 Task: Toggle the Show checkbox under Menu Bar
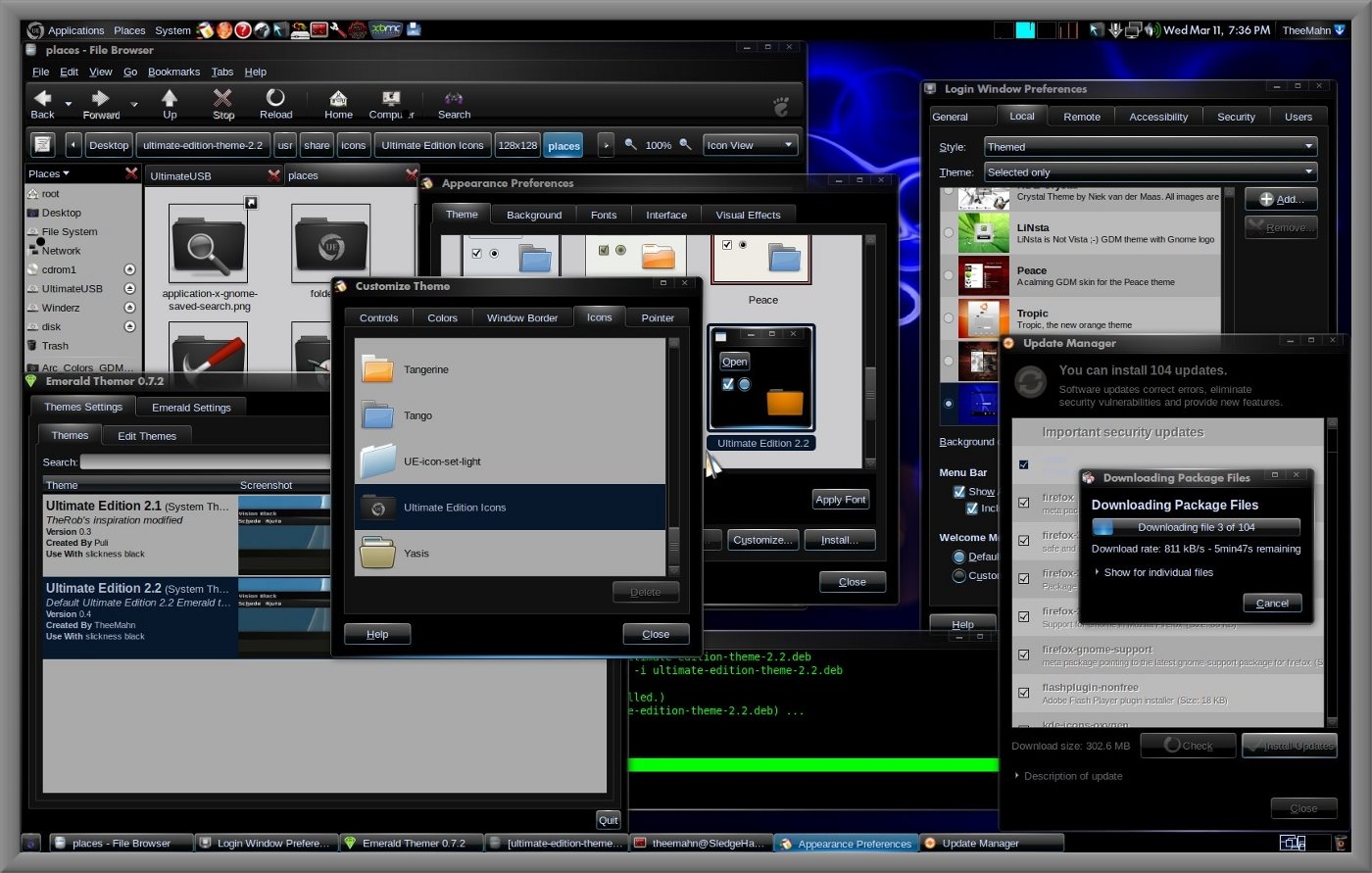(x=959, y=492)
